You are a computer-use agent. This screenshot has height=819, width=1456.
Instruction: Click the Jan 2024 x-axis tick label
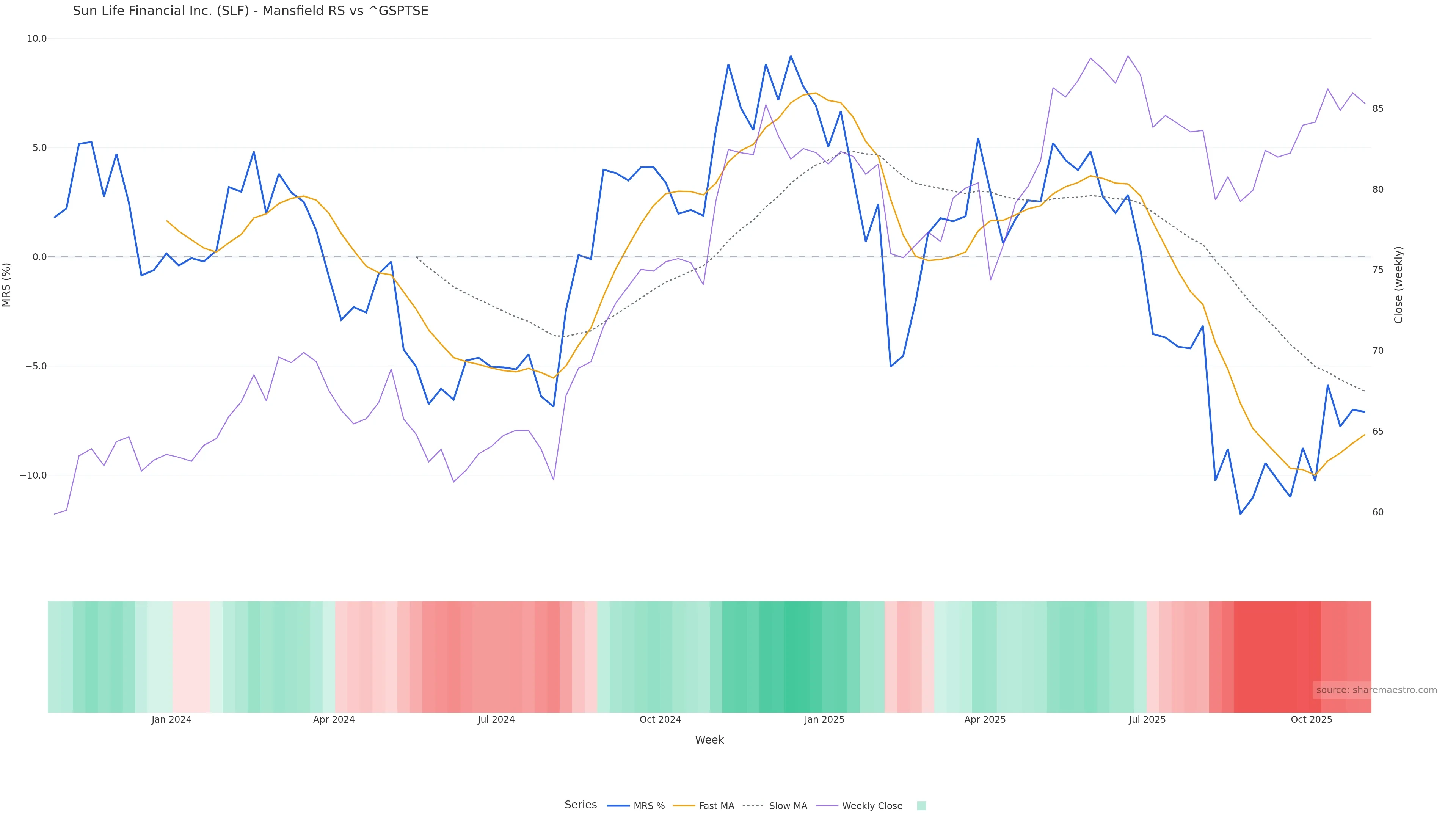pos(171,720)
